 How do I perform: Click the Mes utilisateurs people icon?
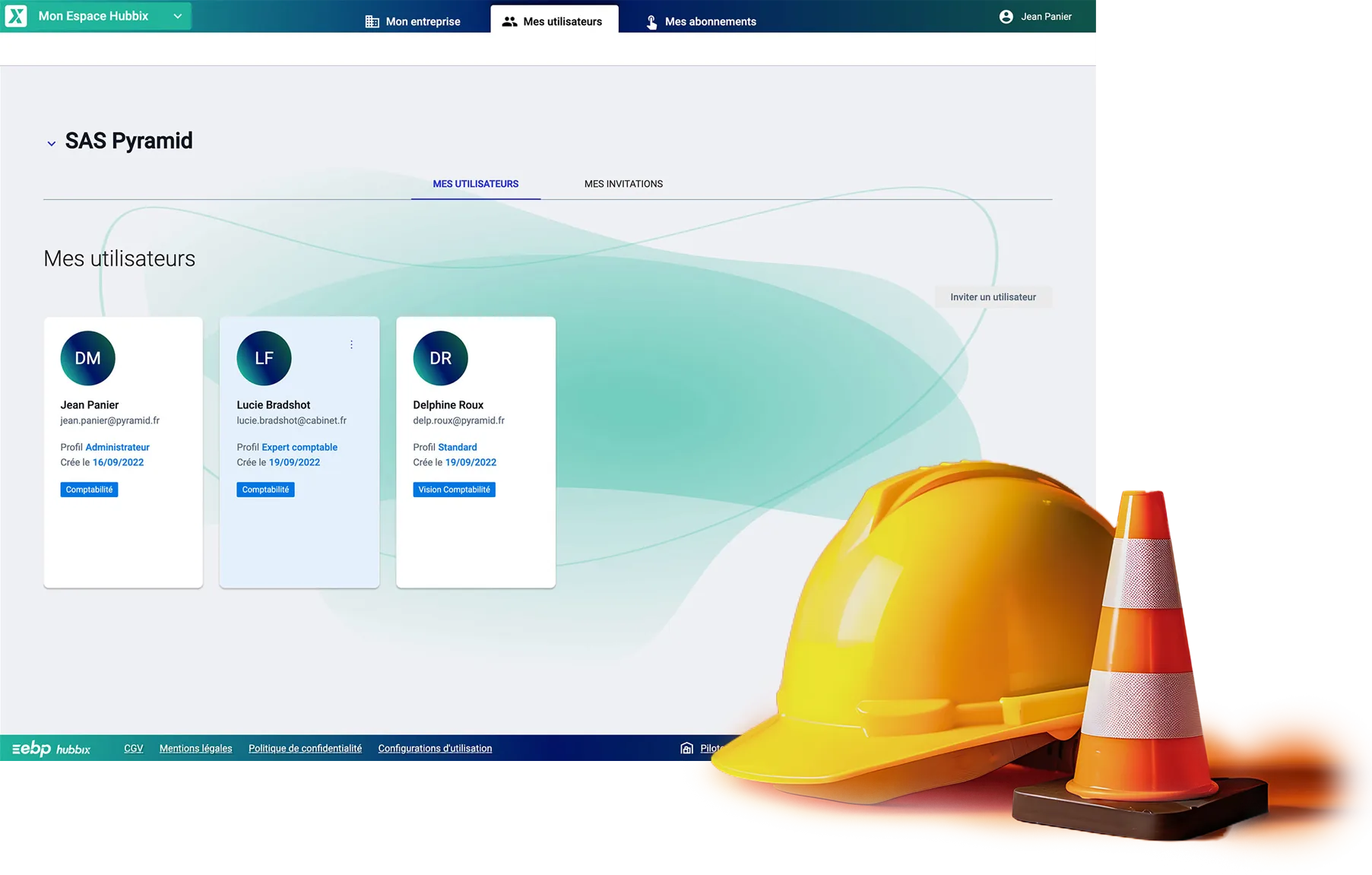(509, 22)
